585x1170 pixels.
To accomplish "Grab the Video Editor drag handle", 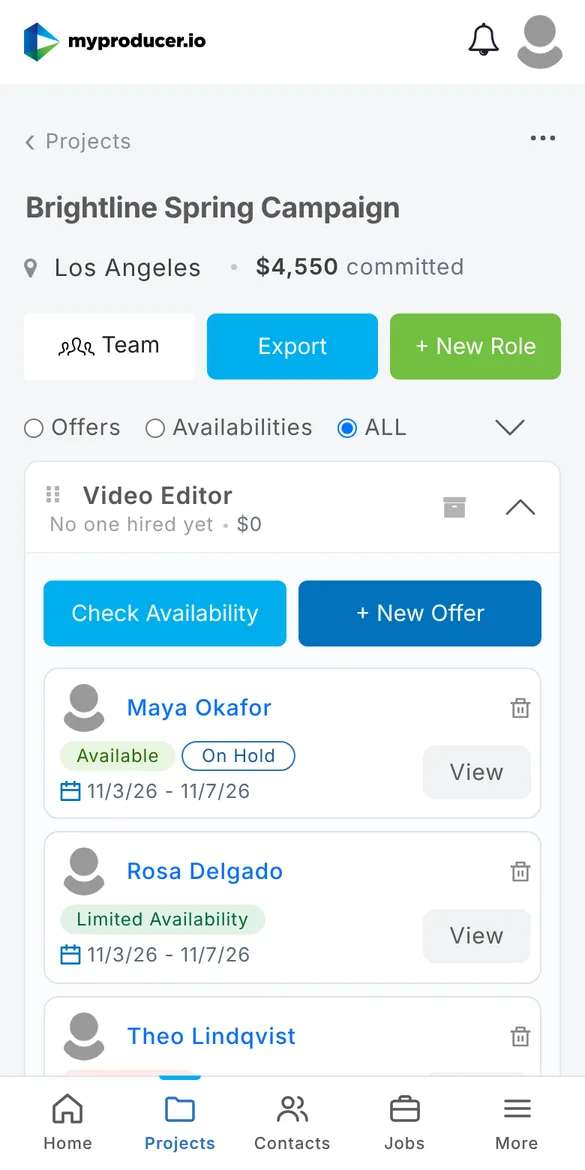I will tap(52, 494).
